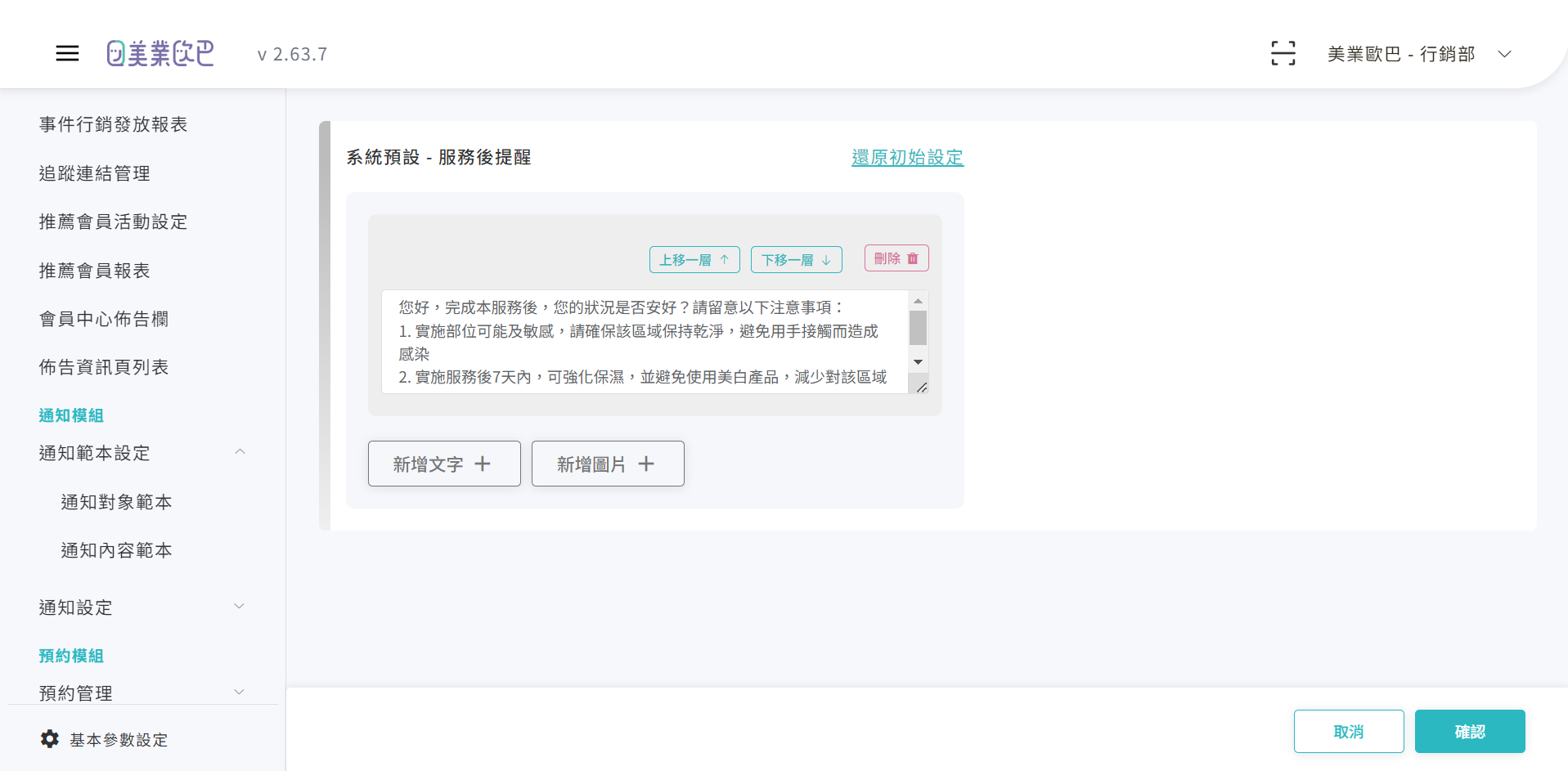
Task: Expand the 預約管理 section
Action: [x=142, y=693]
